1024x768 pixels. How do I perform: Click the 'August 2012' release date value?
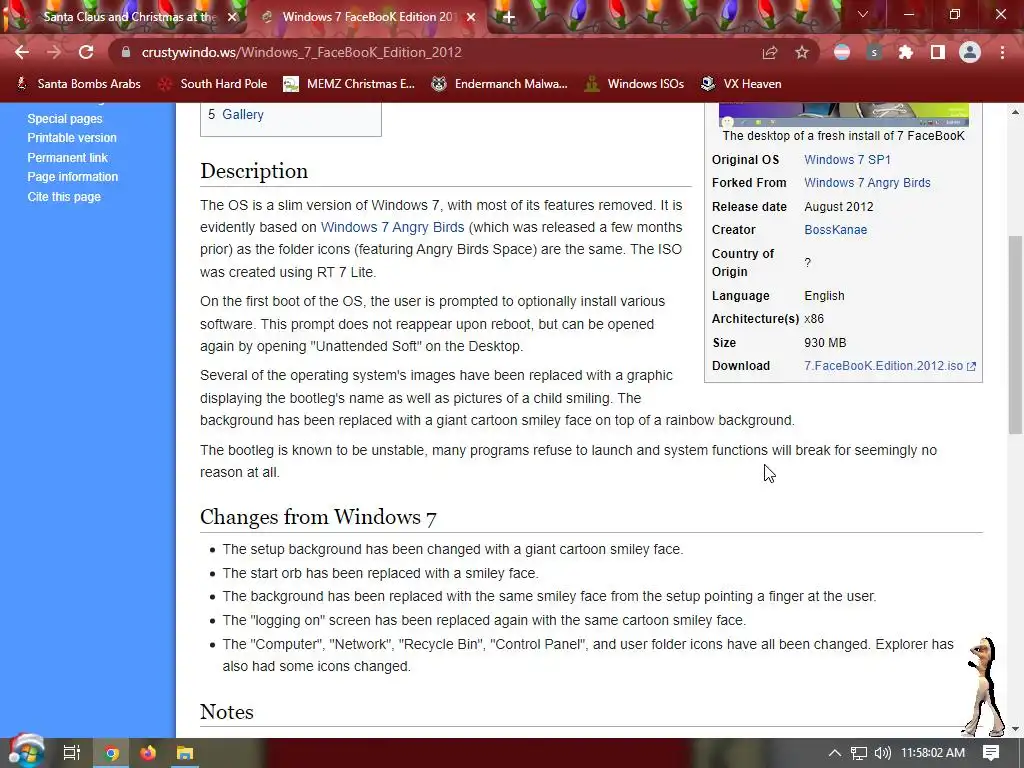point(839,206)
